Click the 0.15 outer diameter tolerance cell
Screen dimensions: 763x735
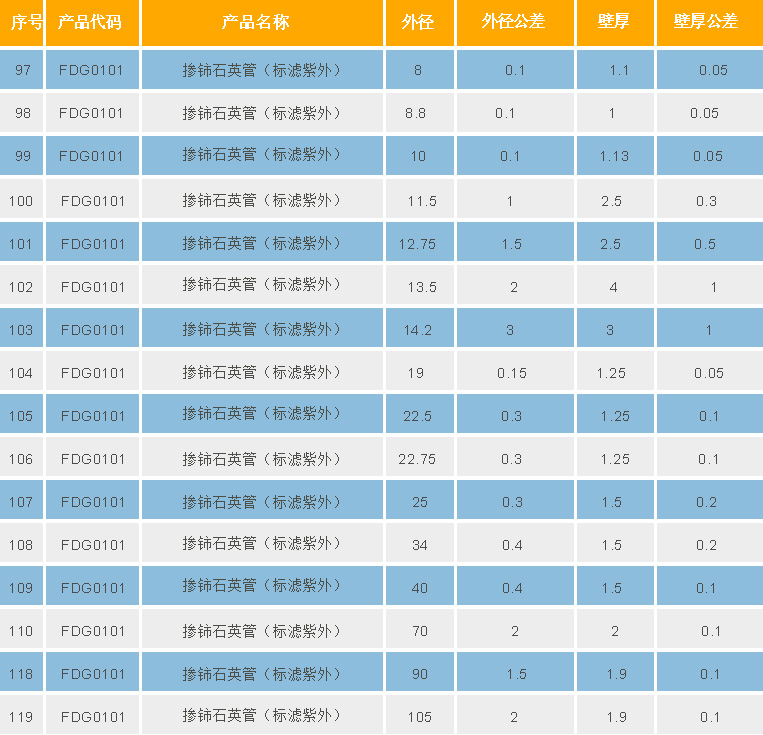[x=512, y=373]
